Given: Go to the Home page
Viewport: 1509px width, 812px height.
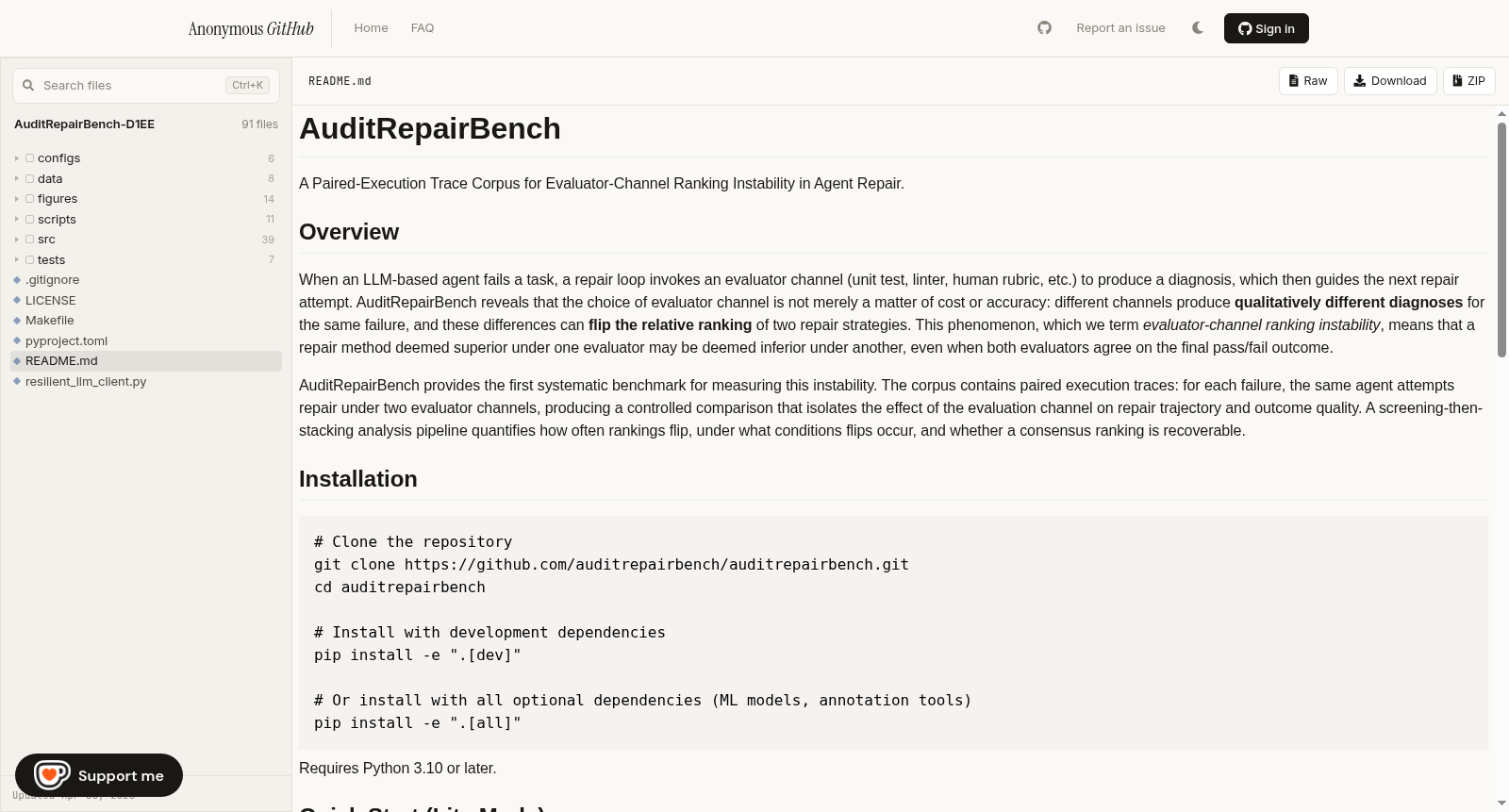Looking at the screenshot, I should 371,28.
